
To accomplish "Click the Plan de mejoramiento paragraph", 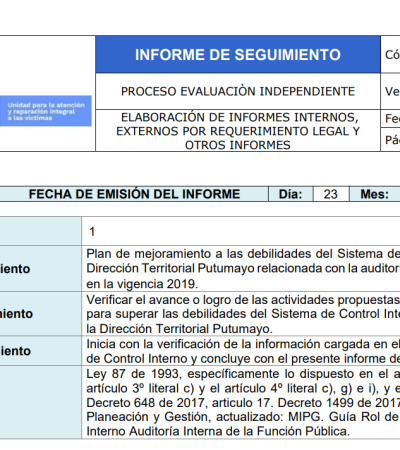I will coord(243,269).
